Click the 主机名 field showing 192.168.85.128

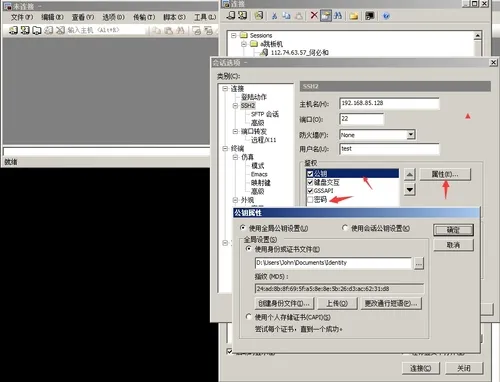click(389, 103)
